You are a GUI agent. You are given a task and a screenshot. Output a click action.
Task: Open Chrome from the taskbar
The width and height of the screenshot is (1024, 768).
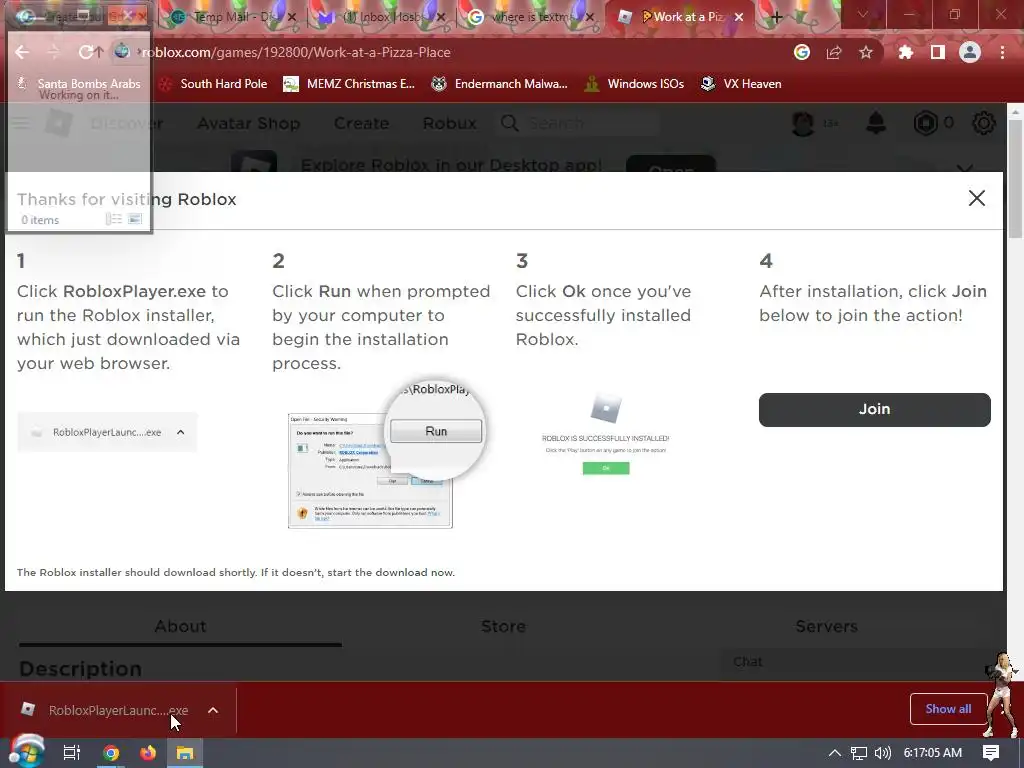[111, 753]
